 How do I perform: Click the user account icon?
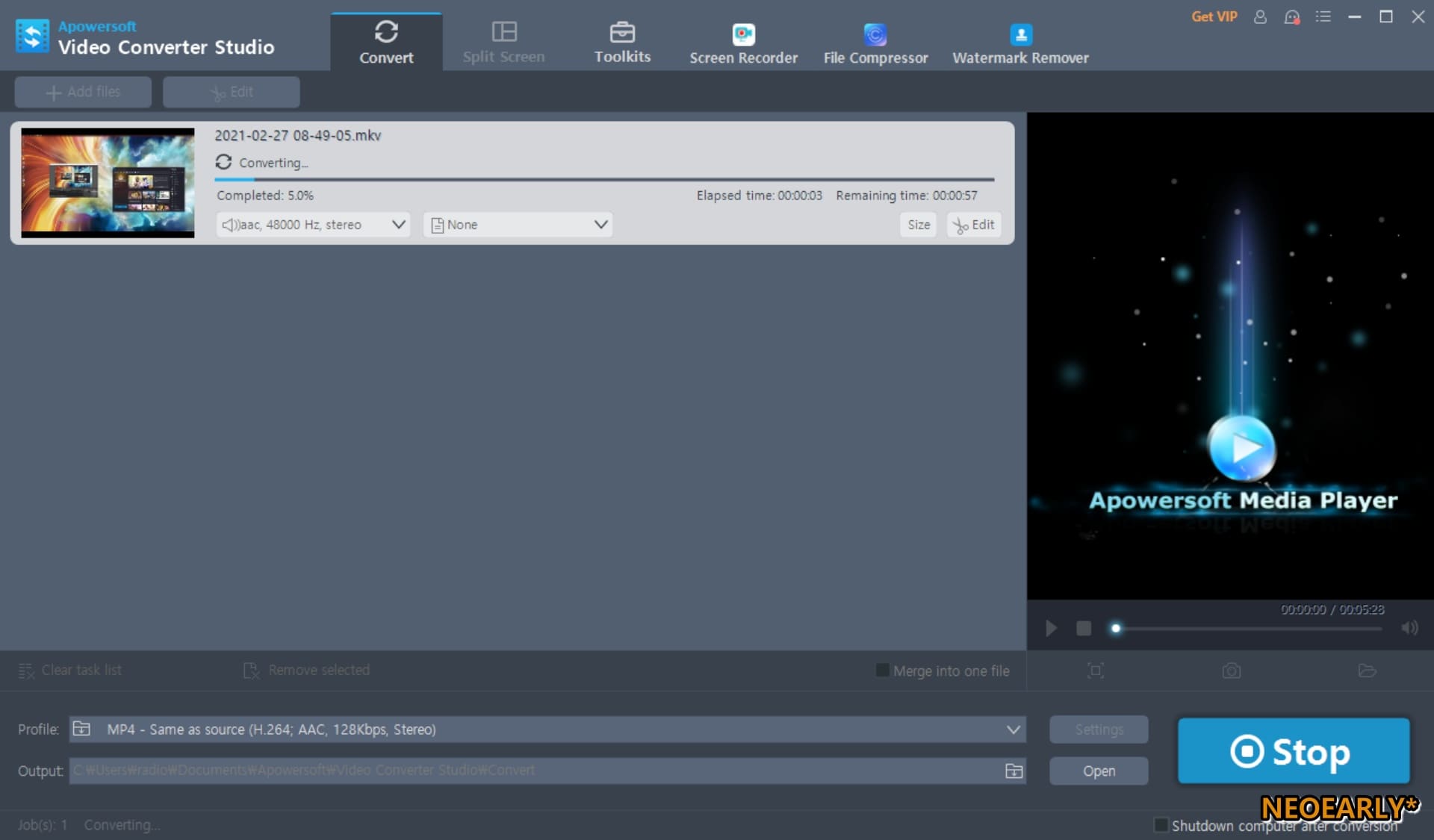[x=1260, y=16]
